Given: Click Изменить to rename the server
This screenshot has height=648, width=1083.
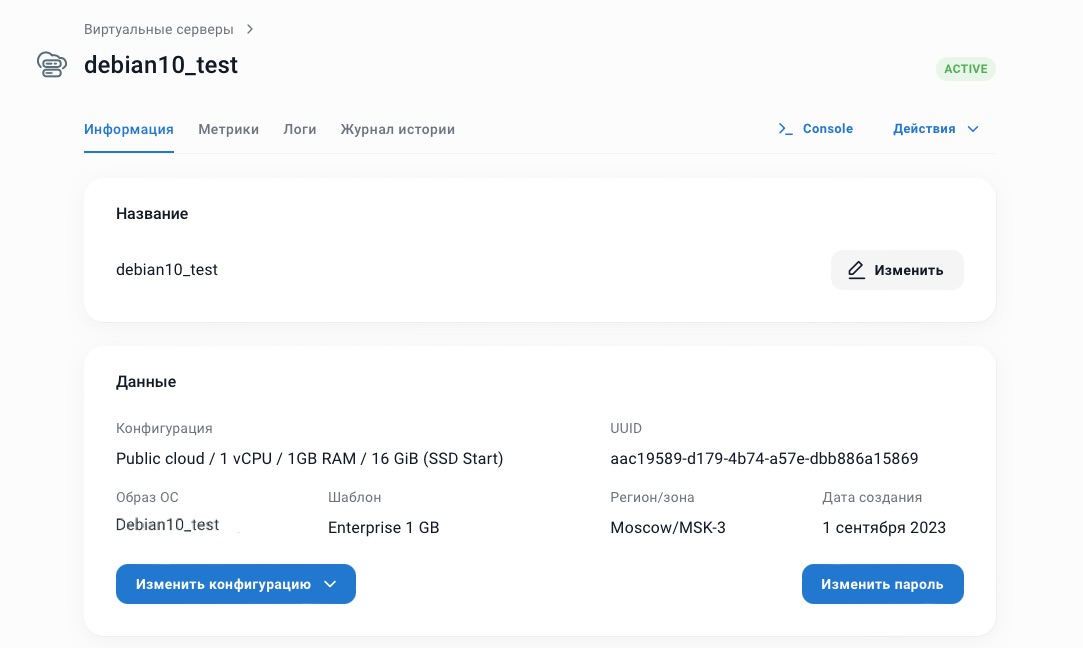Looking at the screenshot, I should 897,270.
